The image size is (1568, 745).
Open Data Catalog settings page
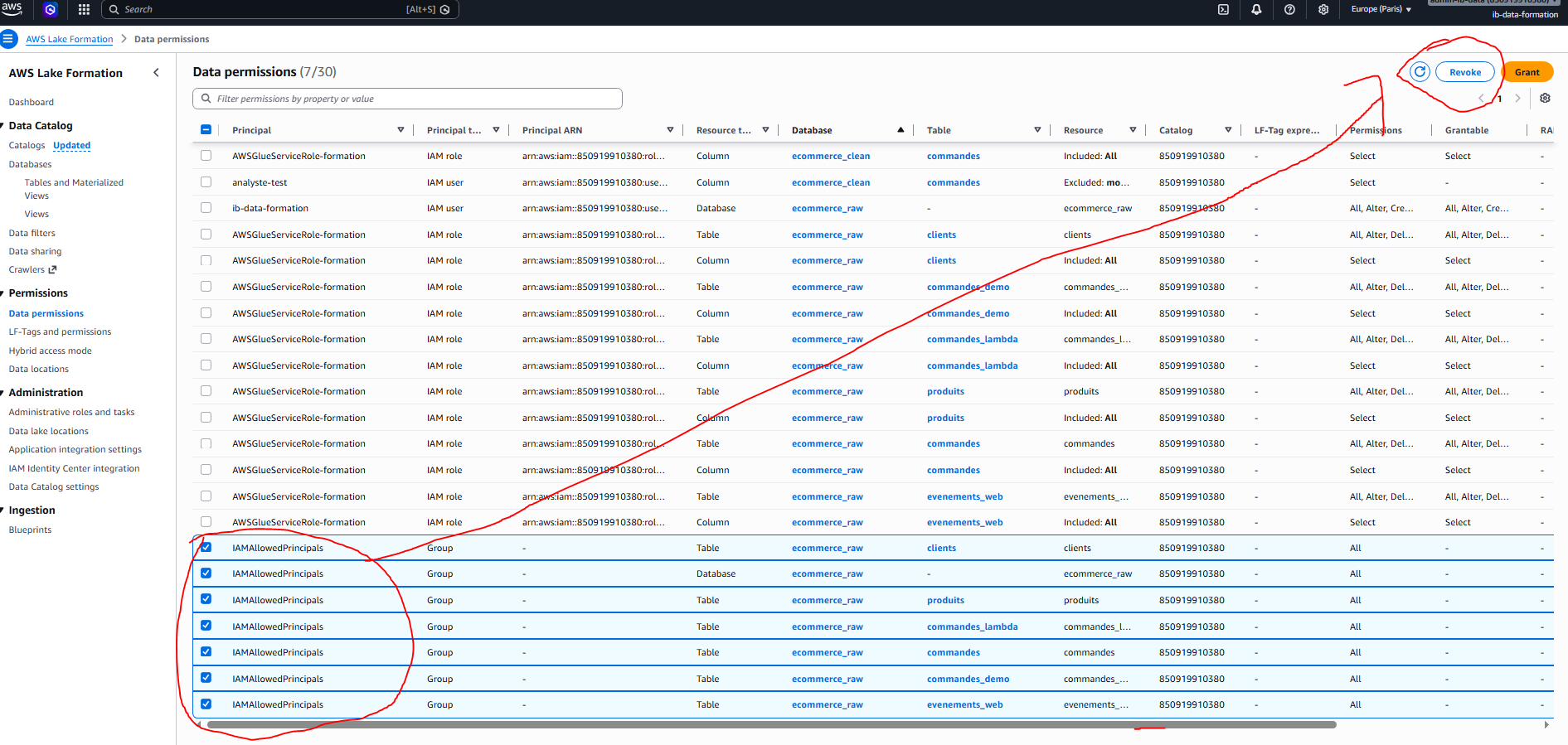tap(53, 486)
